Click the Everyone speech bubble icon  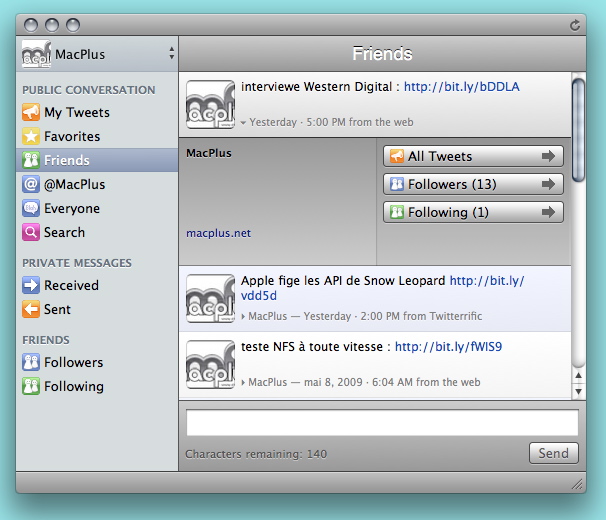point(31,208)
